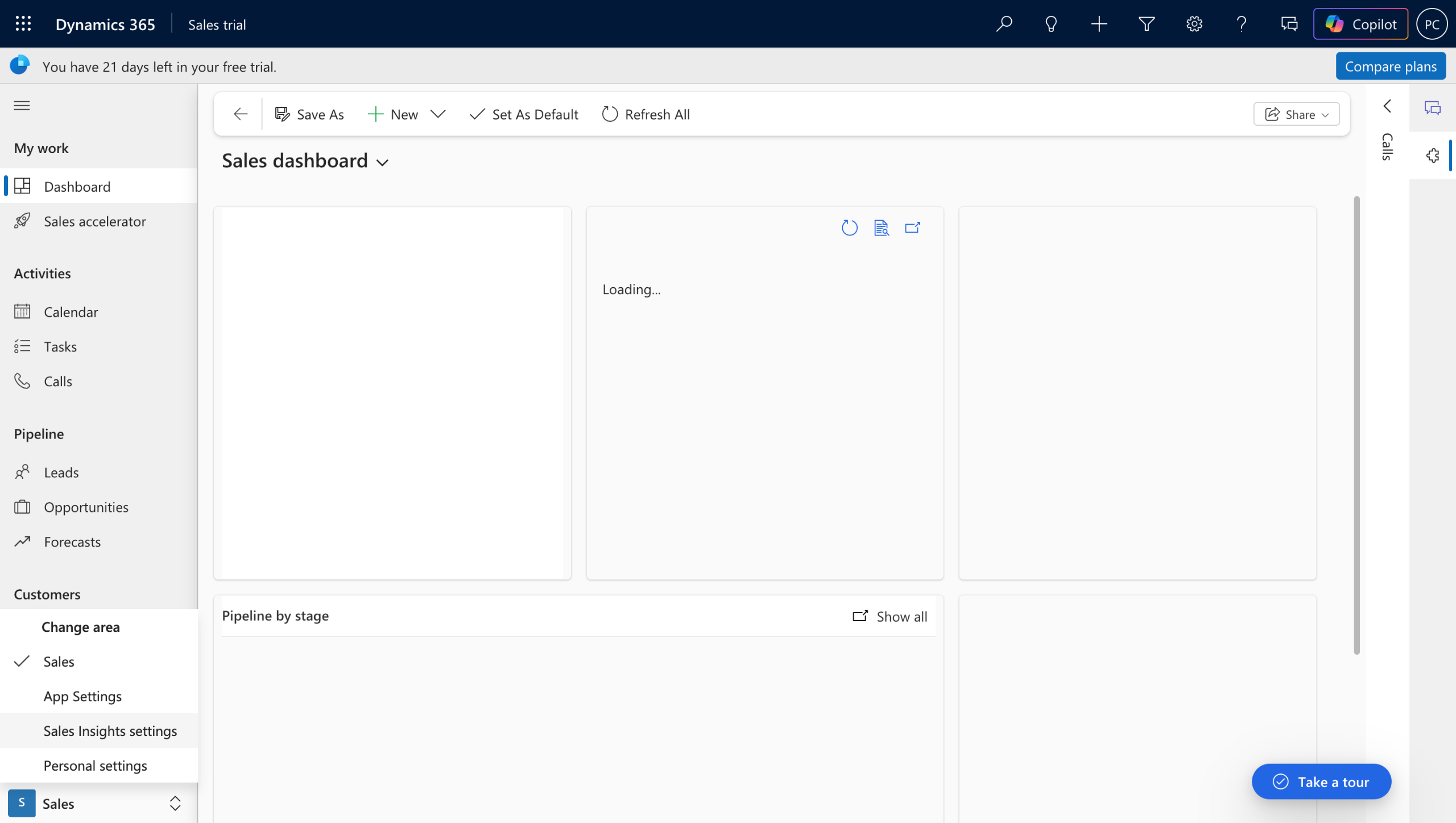Viewport: 1456px width, 823px height.
Task: Click the advanced find funnel icon
Action: click(x=1147, y=24)
